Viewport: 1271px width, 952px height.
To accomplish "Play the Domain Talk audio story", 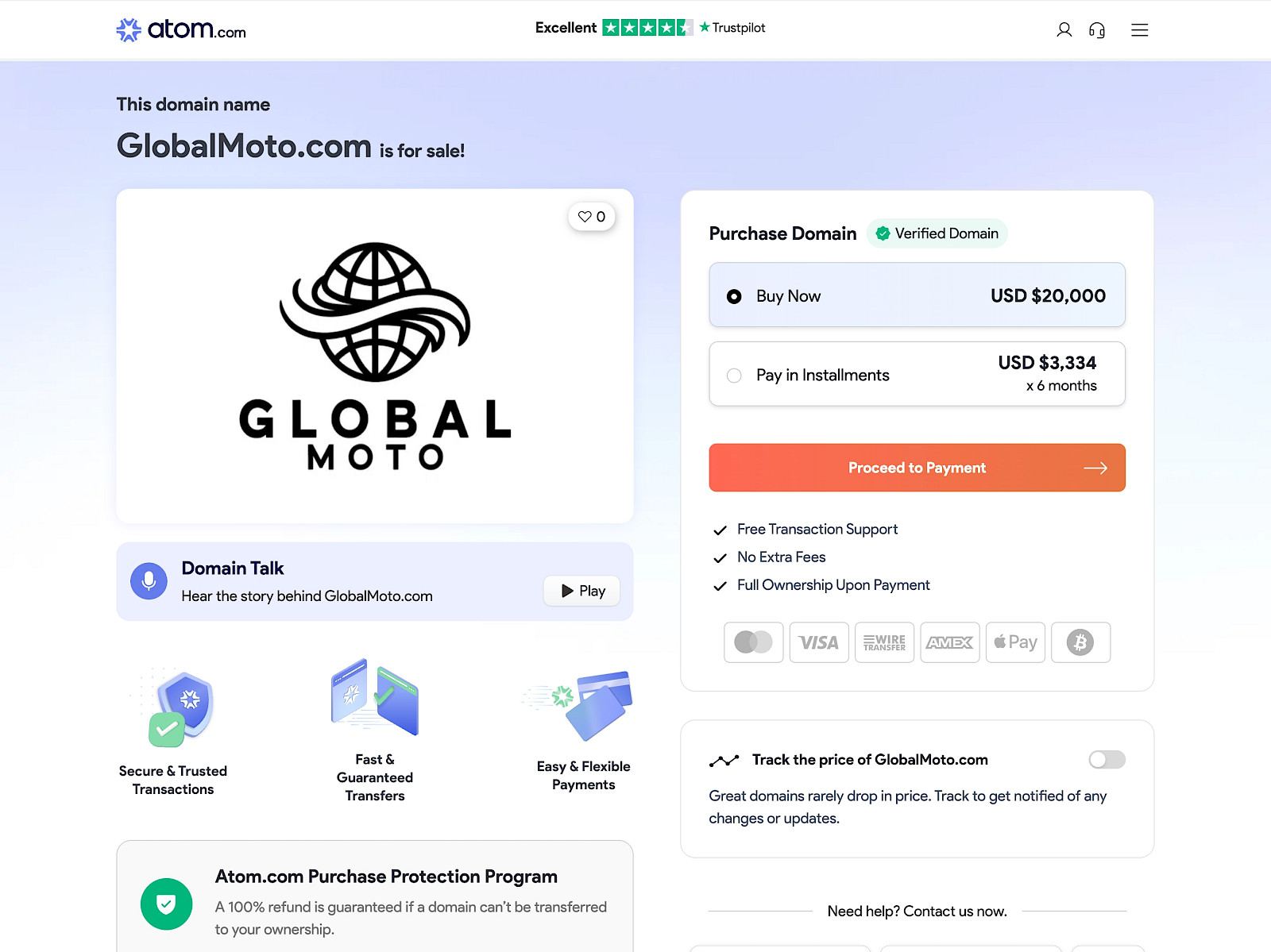I will [581, 591].
